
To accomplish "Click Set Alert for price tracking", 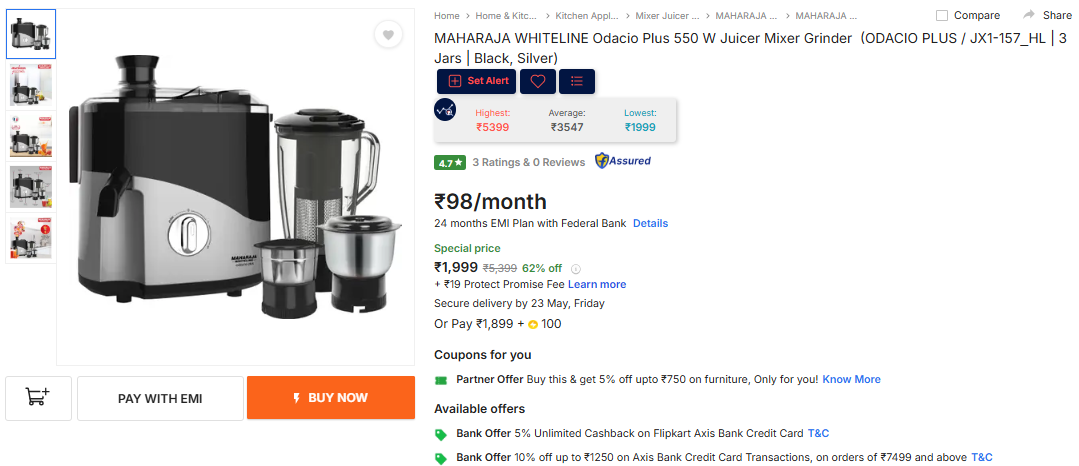I will click(476, 81).
